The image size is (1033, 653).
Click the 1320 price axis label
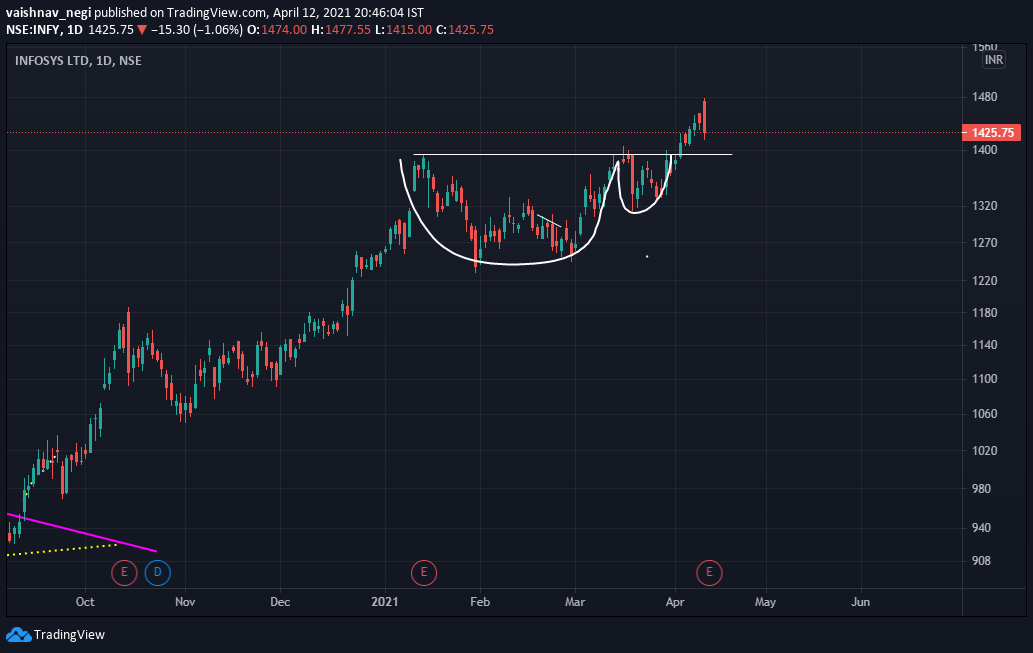pyautogui.click(x=985, y=206)
